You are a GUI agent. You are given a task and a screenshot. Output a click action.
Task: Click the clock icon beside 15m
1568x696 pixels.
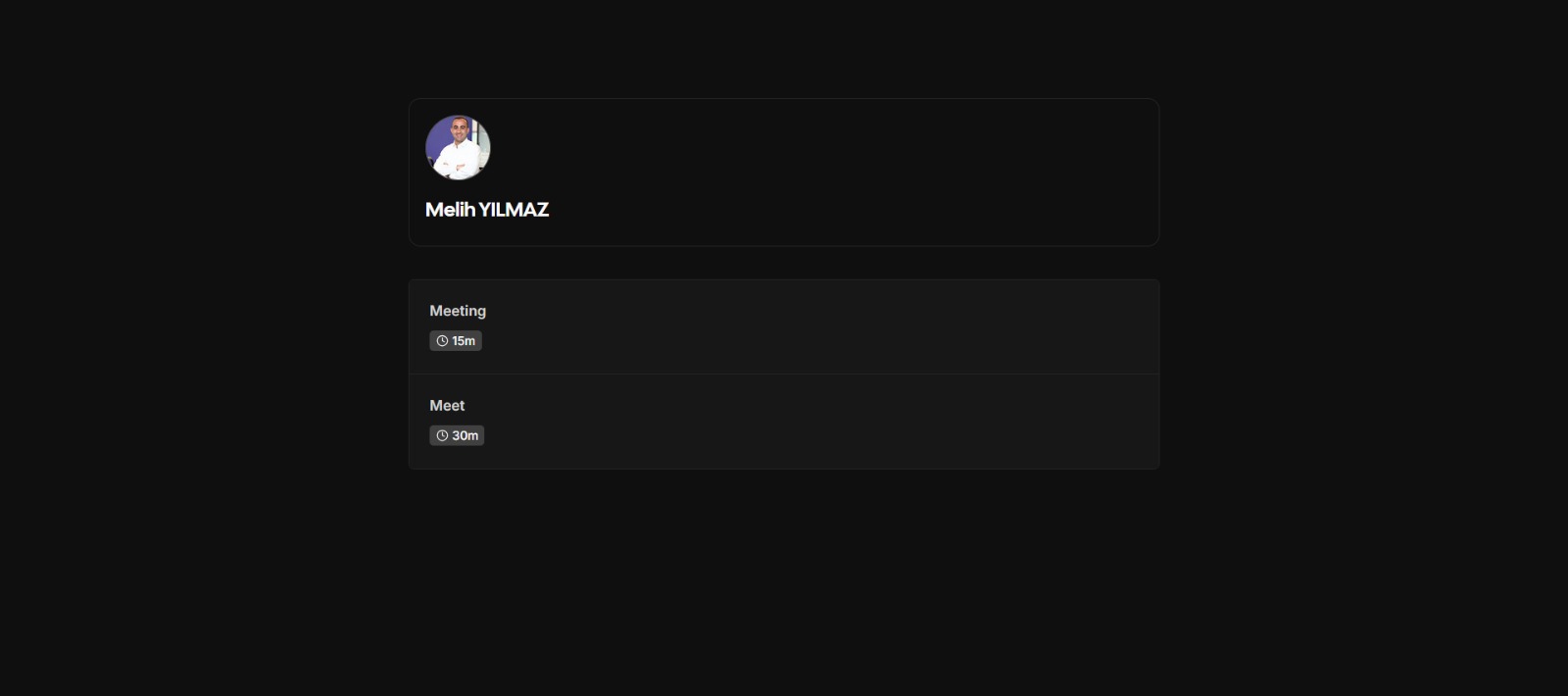click(x=442, y=341)
